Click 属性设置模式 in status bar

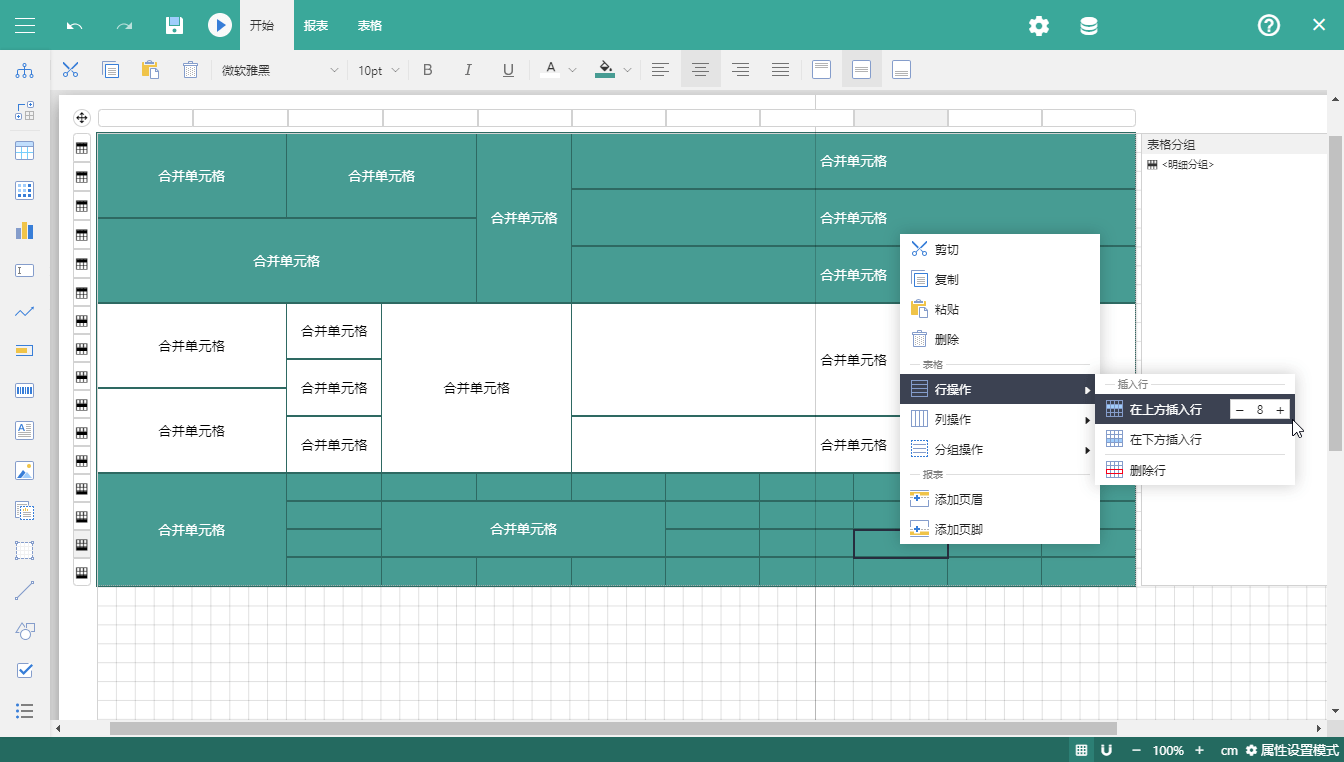1291,750
